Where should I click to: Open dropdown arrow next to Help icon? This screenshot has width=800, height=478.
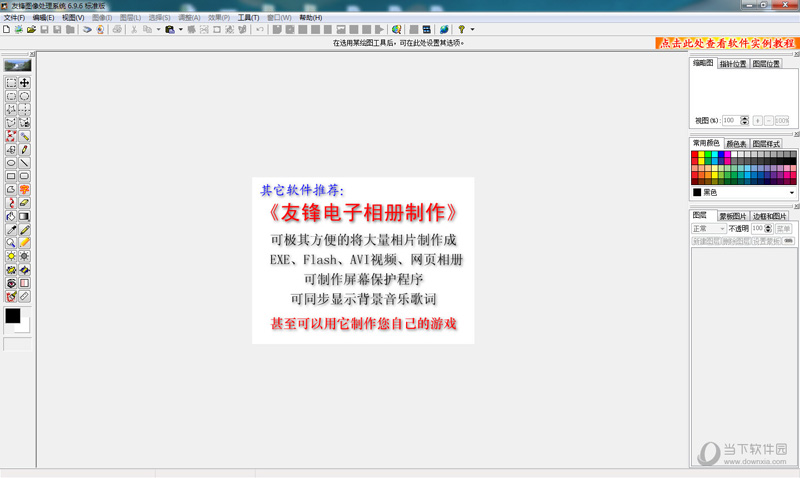click(472, 30)
